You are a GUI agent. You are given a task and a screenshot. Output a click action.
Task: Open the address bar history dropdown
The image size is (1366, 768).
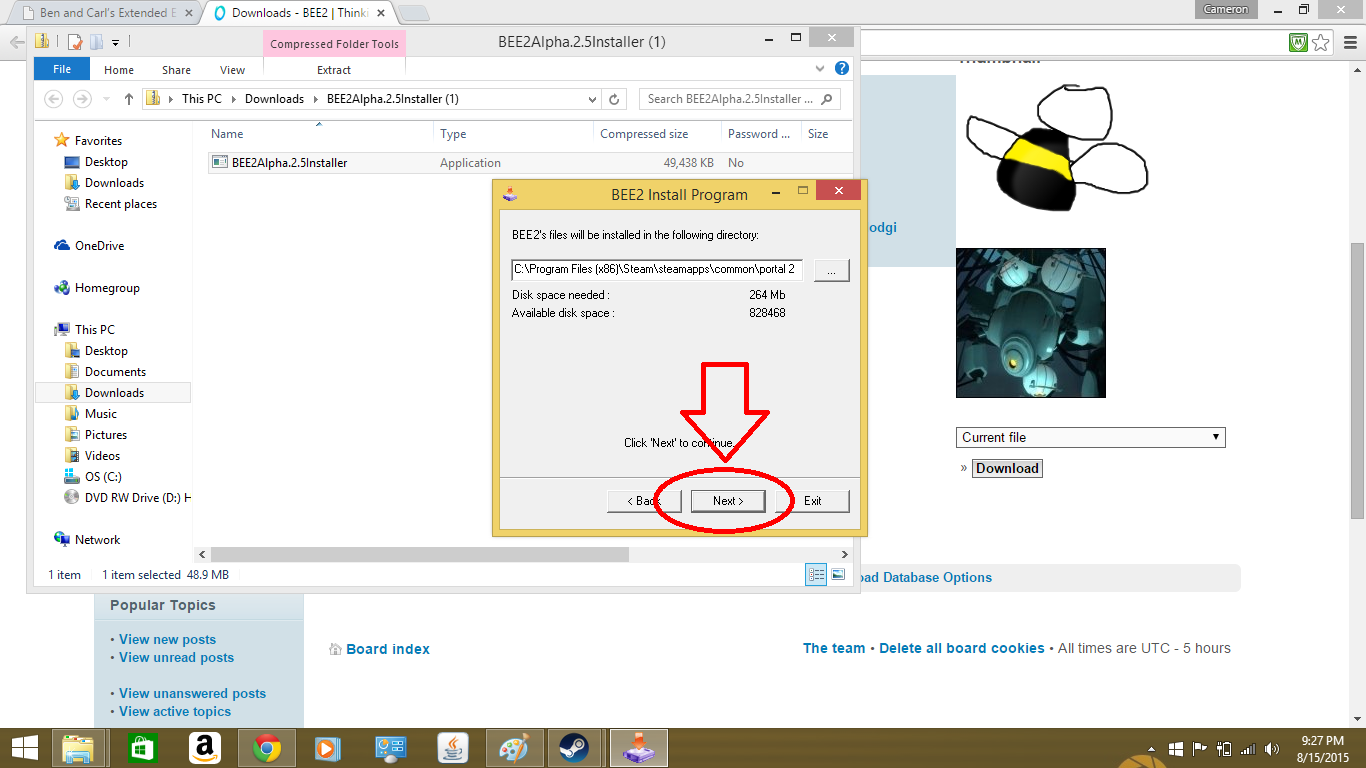[592, 99]
